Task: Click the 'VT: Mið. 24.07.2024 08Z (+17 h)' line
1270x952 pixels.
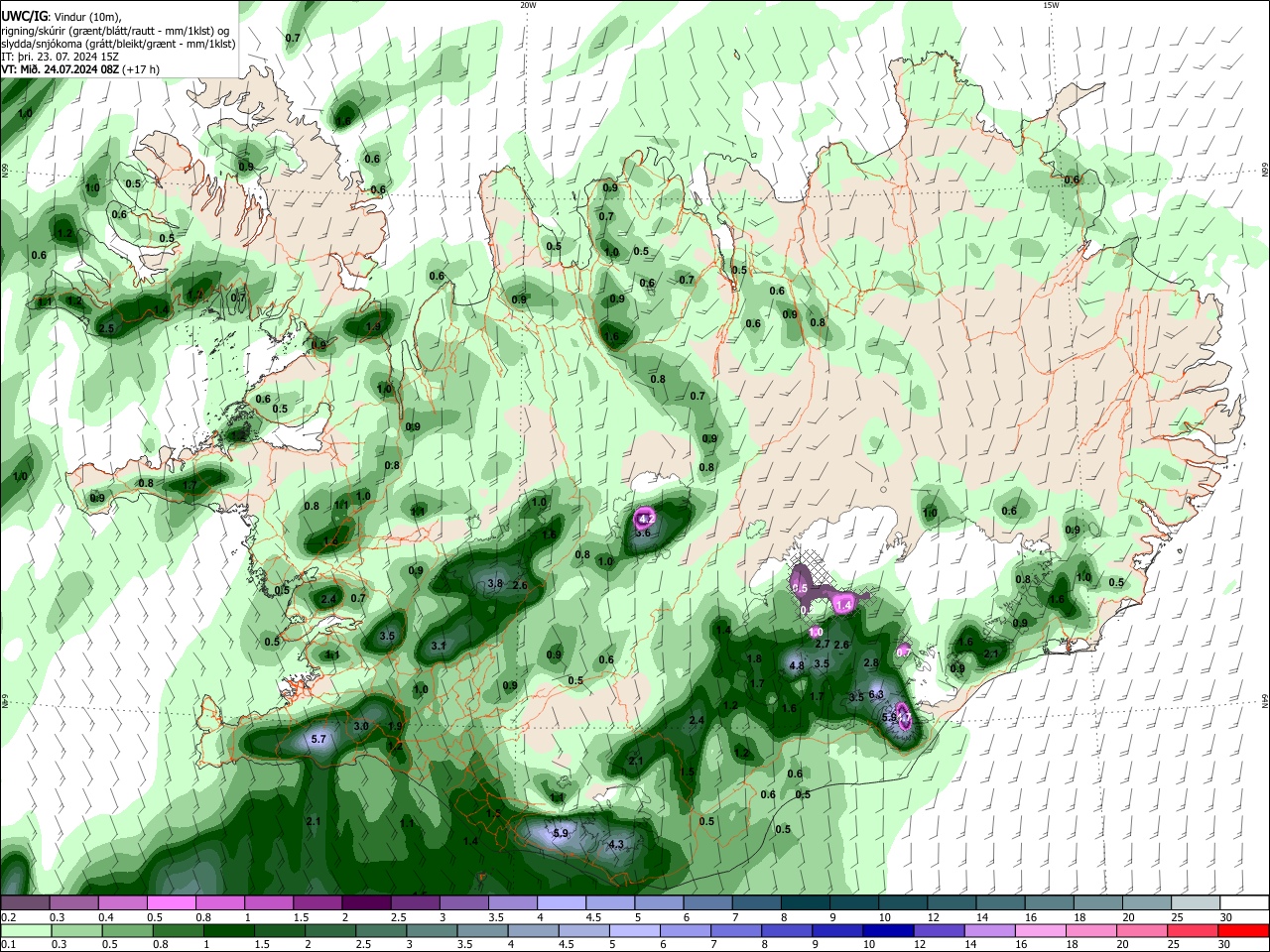Action: 80,69
